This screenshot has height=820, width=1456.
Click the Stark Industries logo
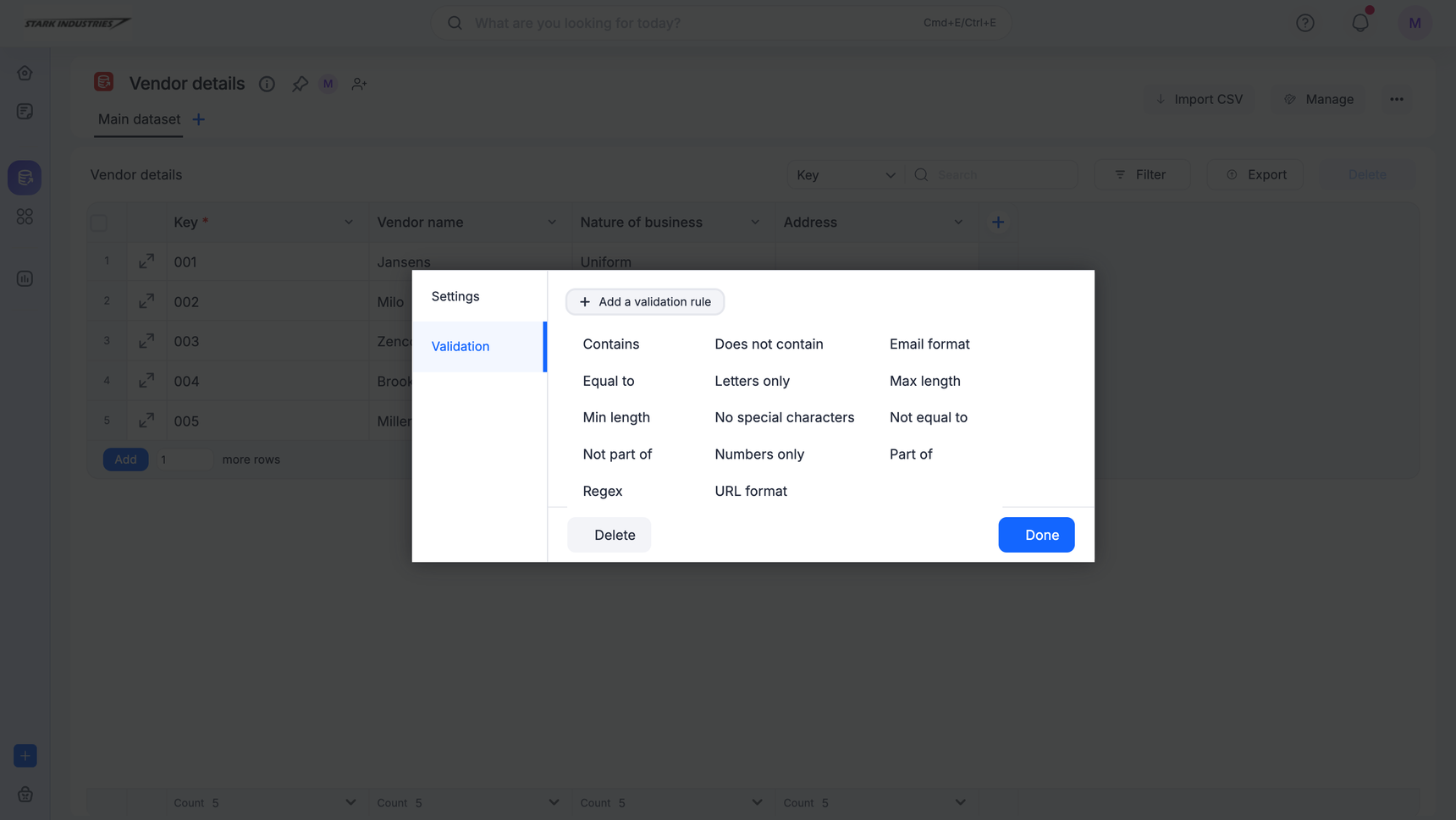[x=77, y=23]
